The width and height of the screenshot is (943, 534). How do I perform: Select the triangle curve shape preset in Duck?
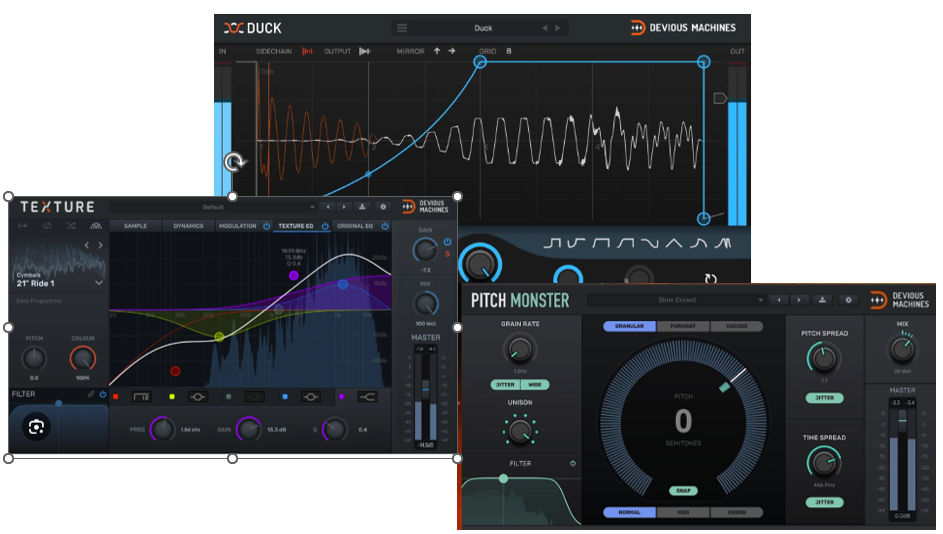[x=674, y=243]
